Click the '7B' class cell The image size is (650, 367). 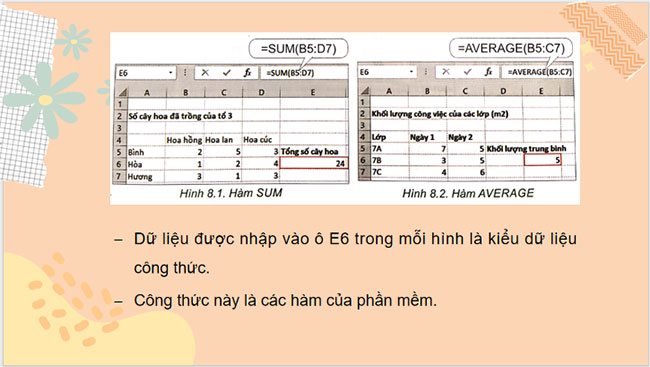pos(389,160)
